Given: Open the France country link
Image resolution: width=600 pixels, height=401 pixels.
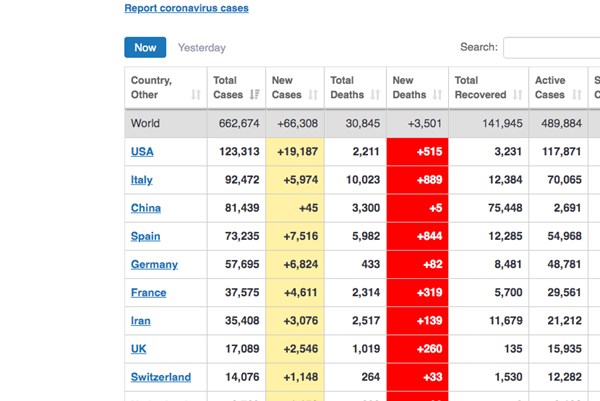Looking at the screenshot, I should [148, 293].
